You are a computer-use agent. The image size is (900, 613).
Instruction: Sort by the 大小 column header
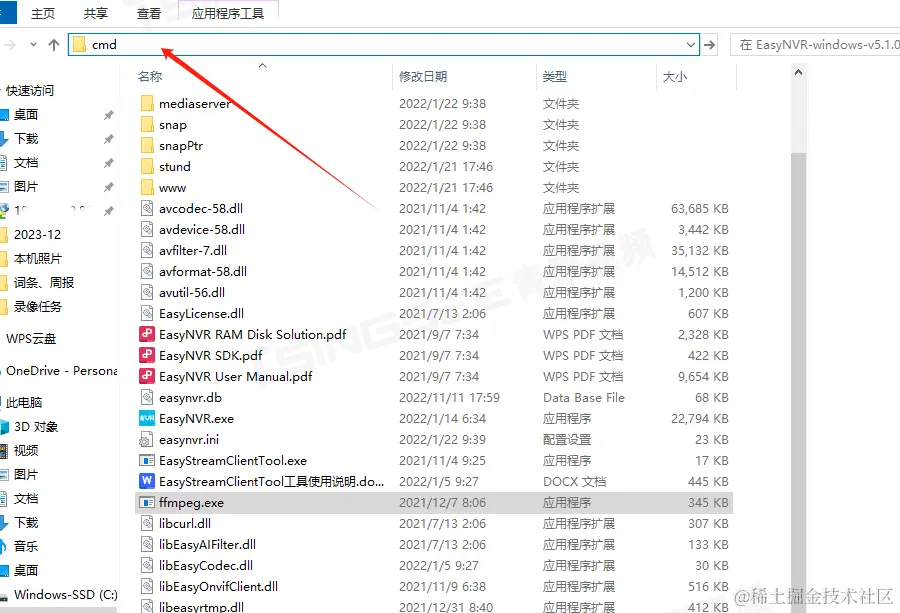coord(674,76)
